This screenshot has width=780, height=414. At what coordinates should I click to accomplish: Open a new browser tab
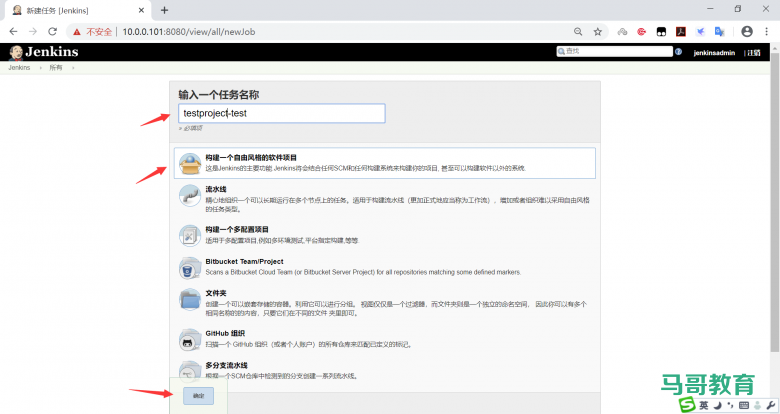click(x=164, y=10)
